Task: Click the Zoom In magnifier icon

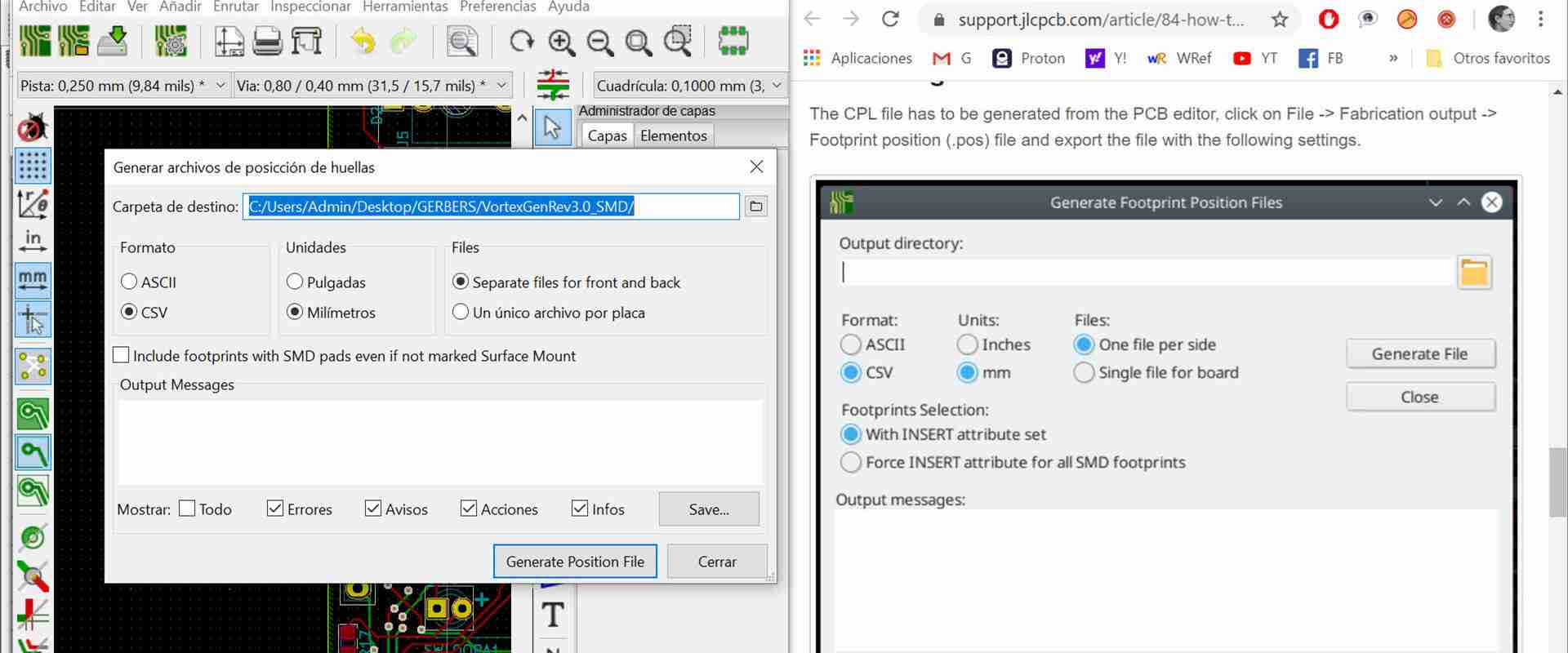Action: click(561, 42)
